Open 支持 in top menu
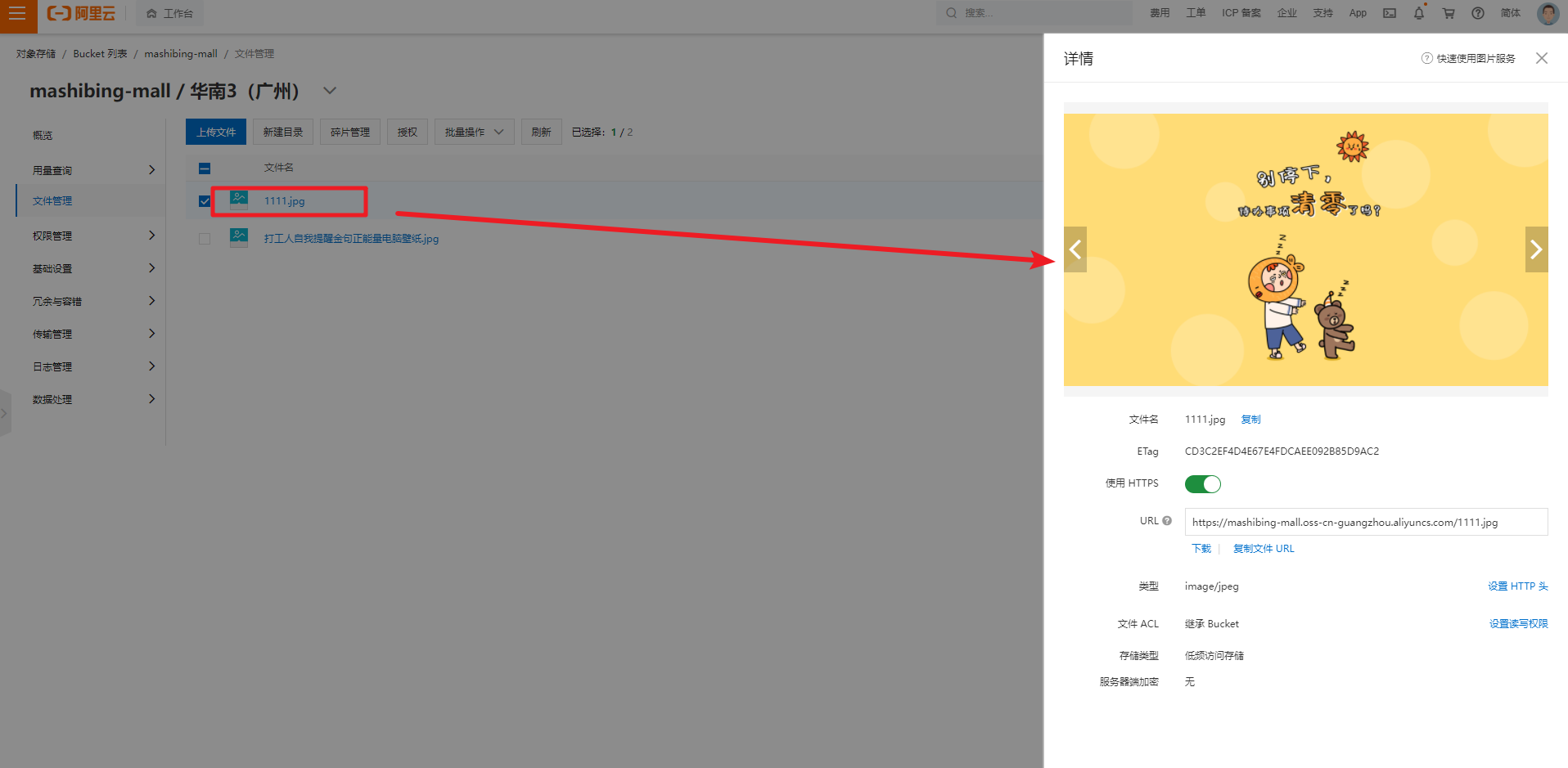Viewport: 1568px width, 768px height. point(1323,13)
